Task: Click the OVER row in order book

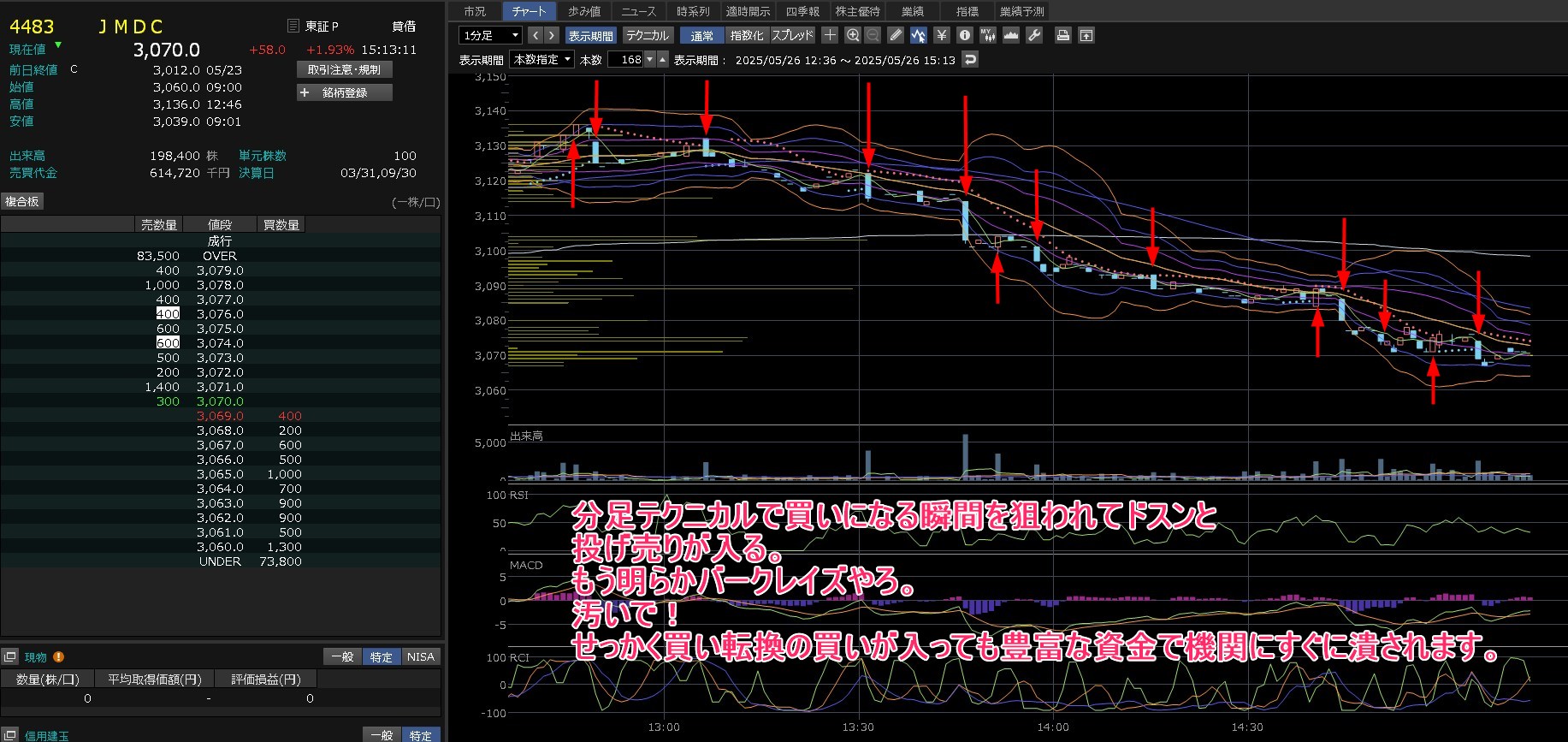Action: [x=220, y=256]
